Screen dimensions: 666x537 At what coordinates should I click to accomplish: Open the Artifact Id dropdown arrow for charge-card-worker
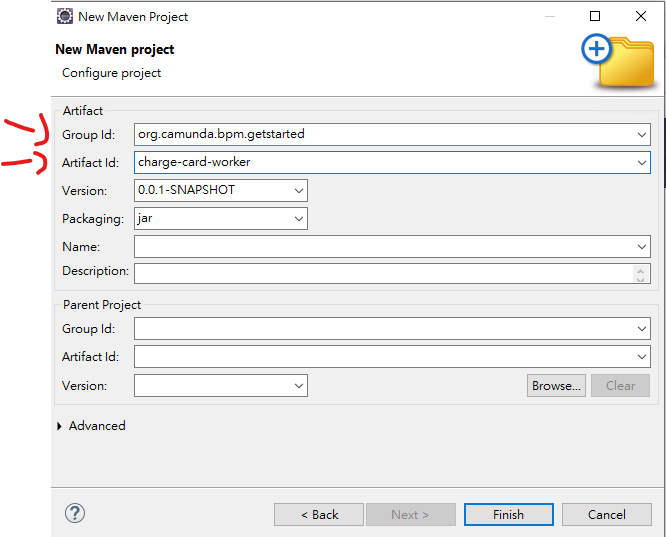tap(641, 163)
